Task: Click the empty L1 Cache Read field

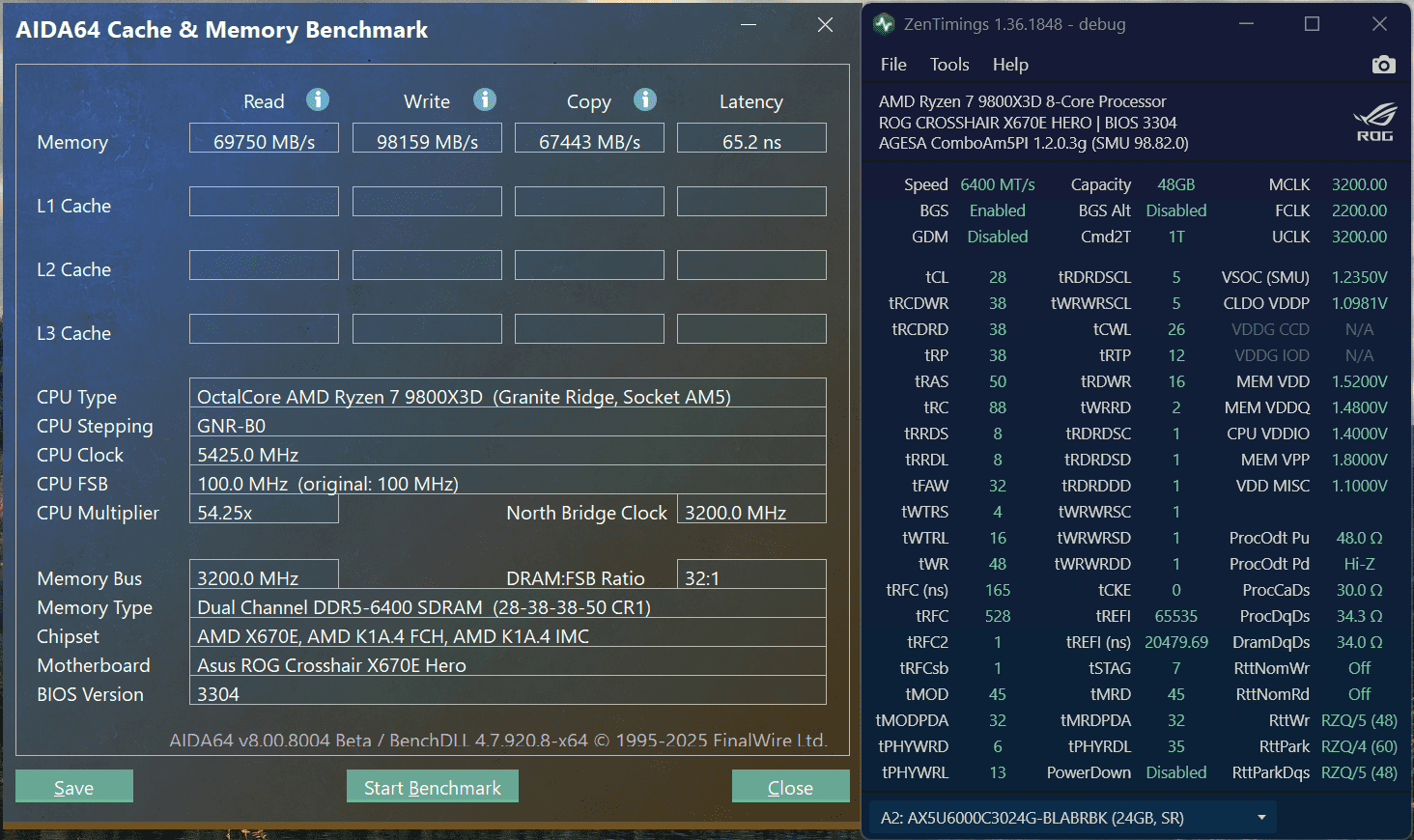Action: click(264, 201)
